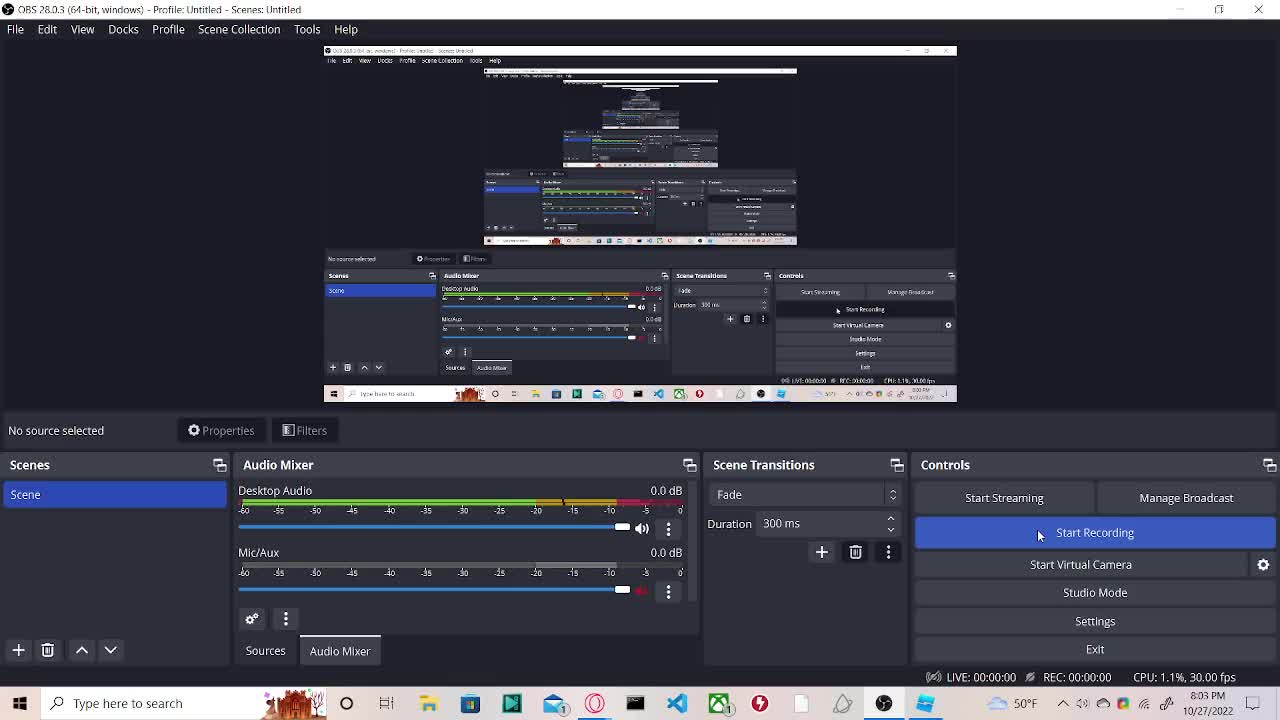Click Manage Broadcast button
This screenshot has height=720, width=1280.
coord(1186,498)
